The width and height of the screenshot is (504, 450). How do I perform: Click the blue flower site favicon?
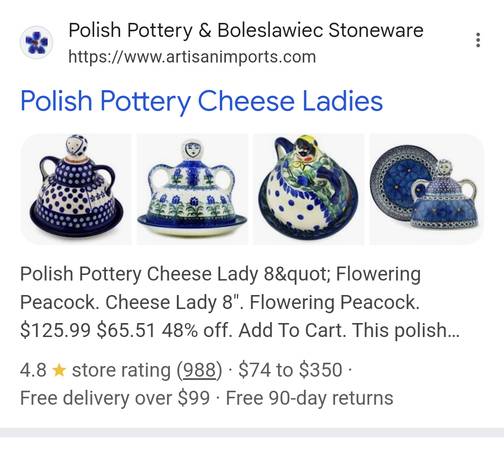coord(36,42)
